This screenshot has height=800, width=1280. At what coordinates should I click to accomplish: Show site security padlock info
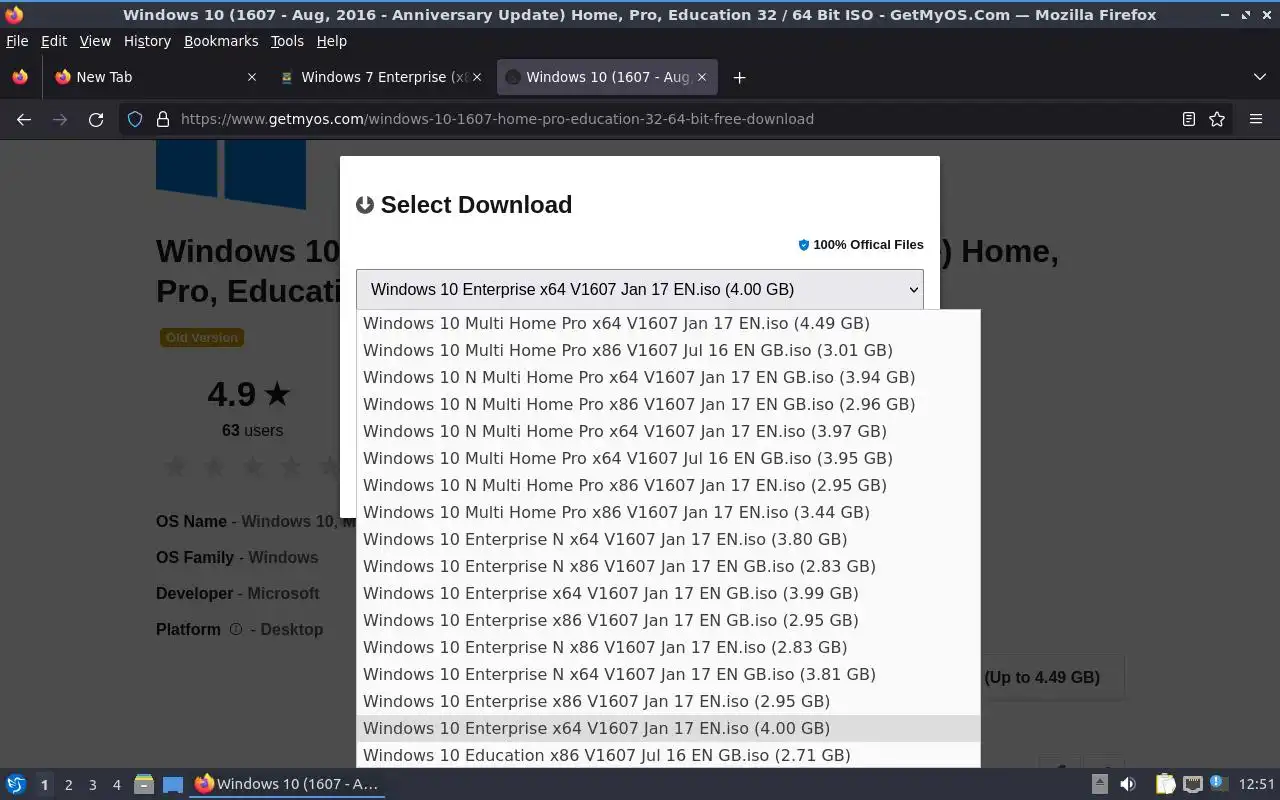tap(163, 119)
